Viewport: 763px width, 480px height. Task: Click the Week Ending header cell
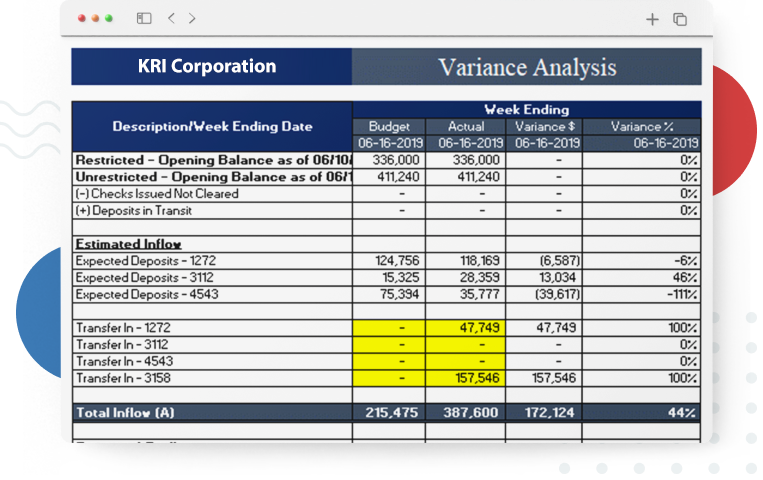[x=527, y=110]
